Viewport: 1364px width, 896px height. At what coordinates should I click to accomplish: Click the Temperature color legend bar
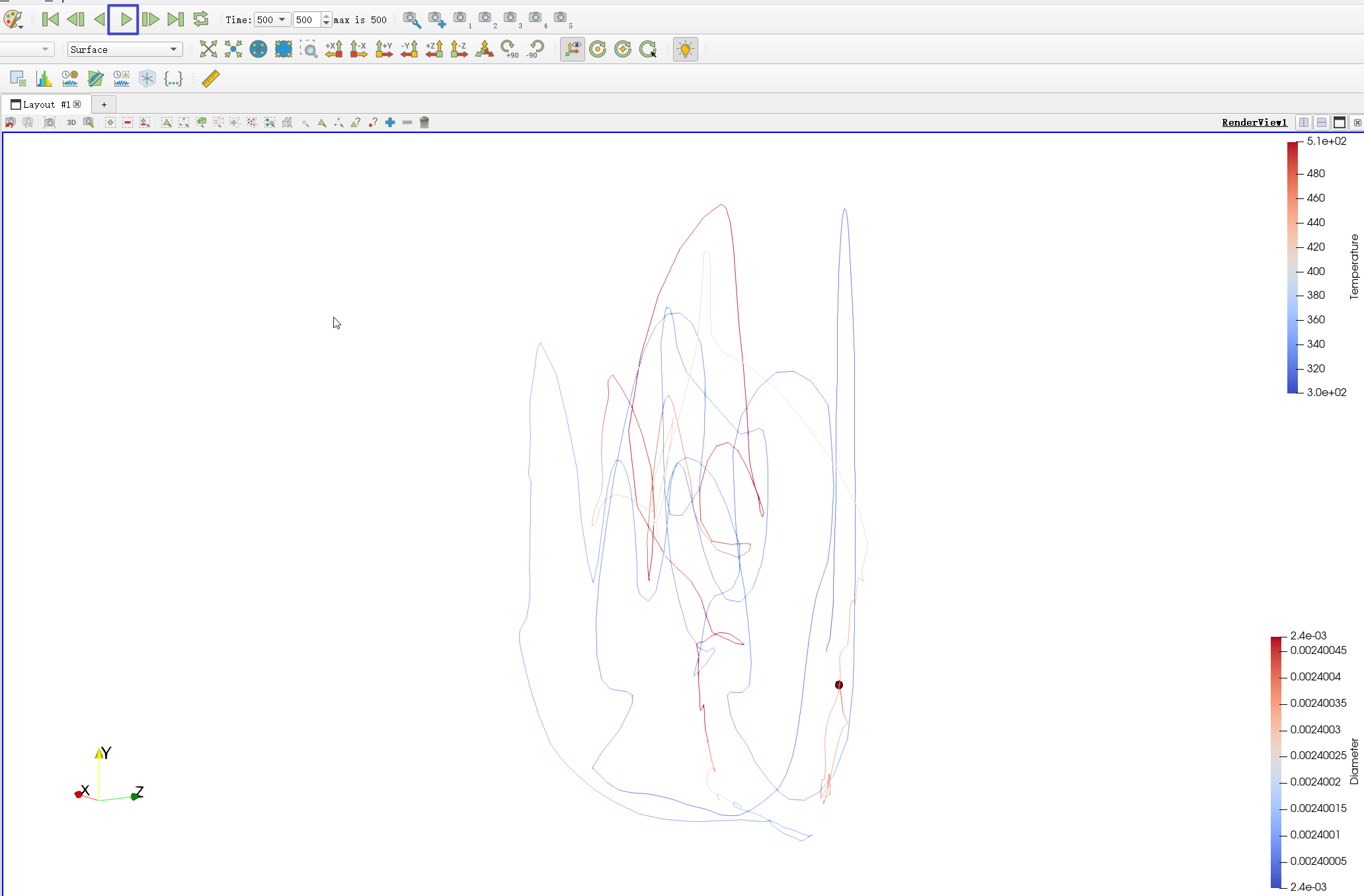coord(1292,267)
